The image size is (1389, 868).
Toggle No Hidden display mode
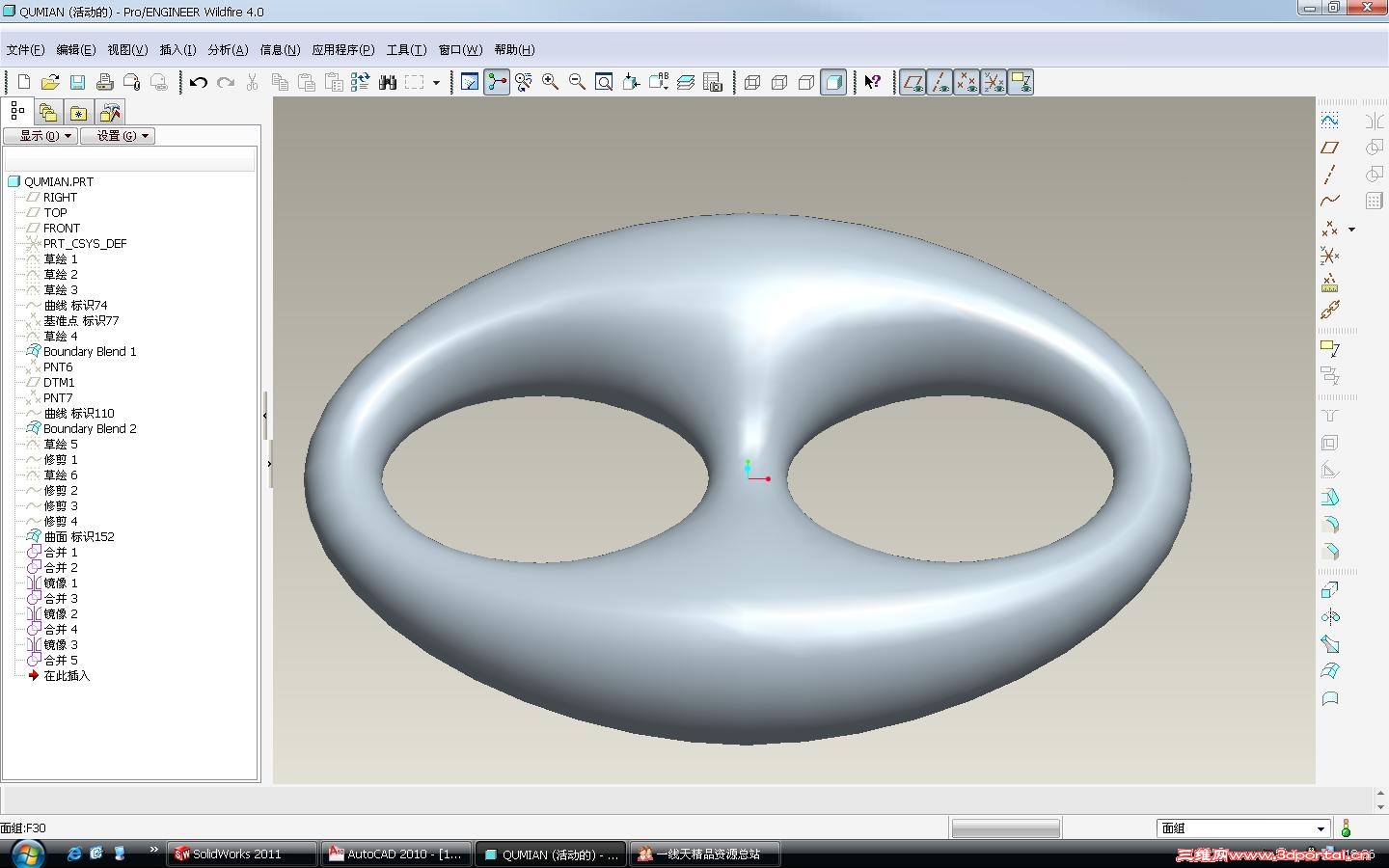point(807,82)
